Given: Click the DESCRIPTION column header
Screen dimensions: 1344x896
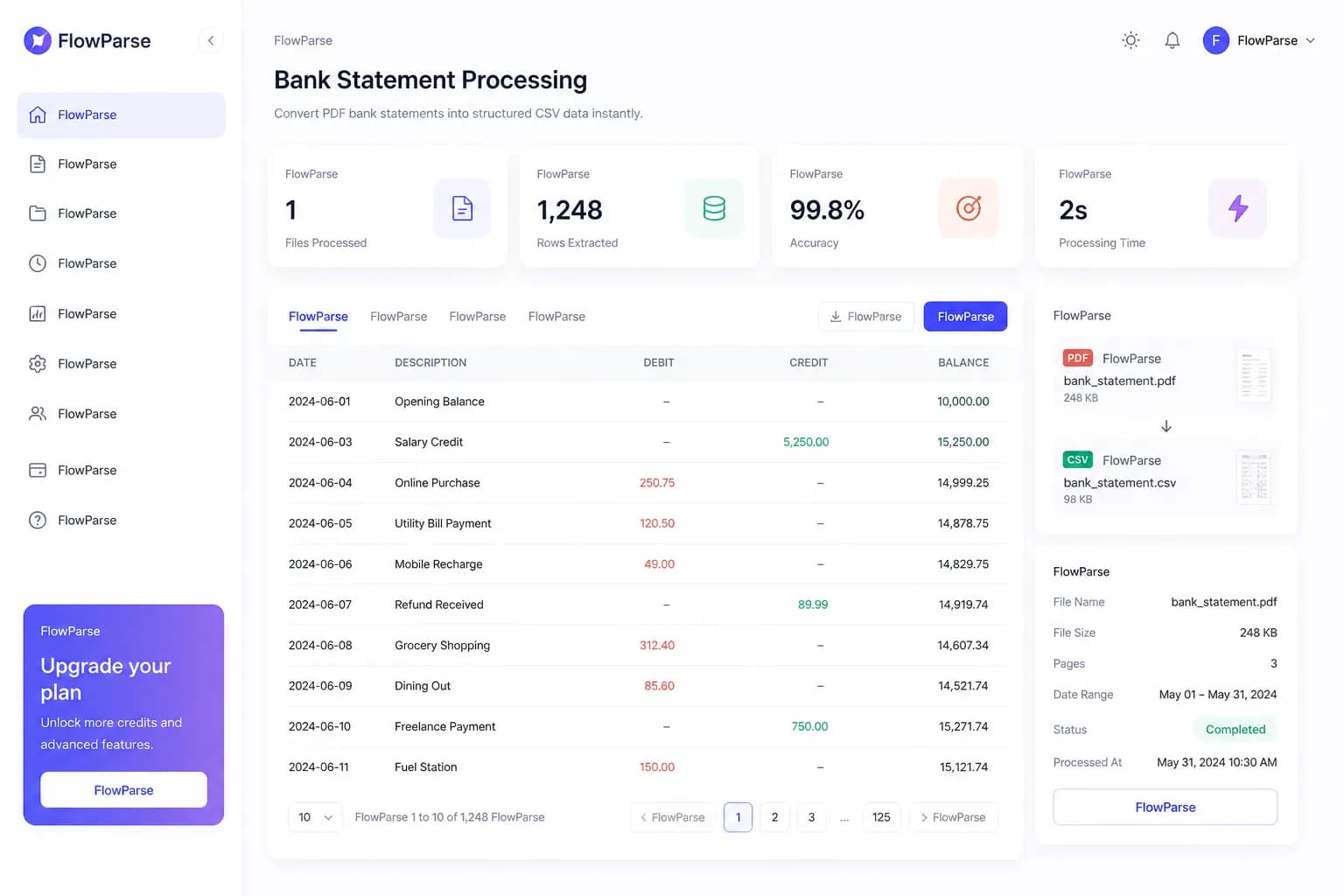Looking at the screenshot, I should coord(430,362).
